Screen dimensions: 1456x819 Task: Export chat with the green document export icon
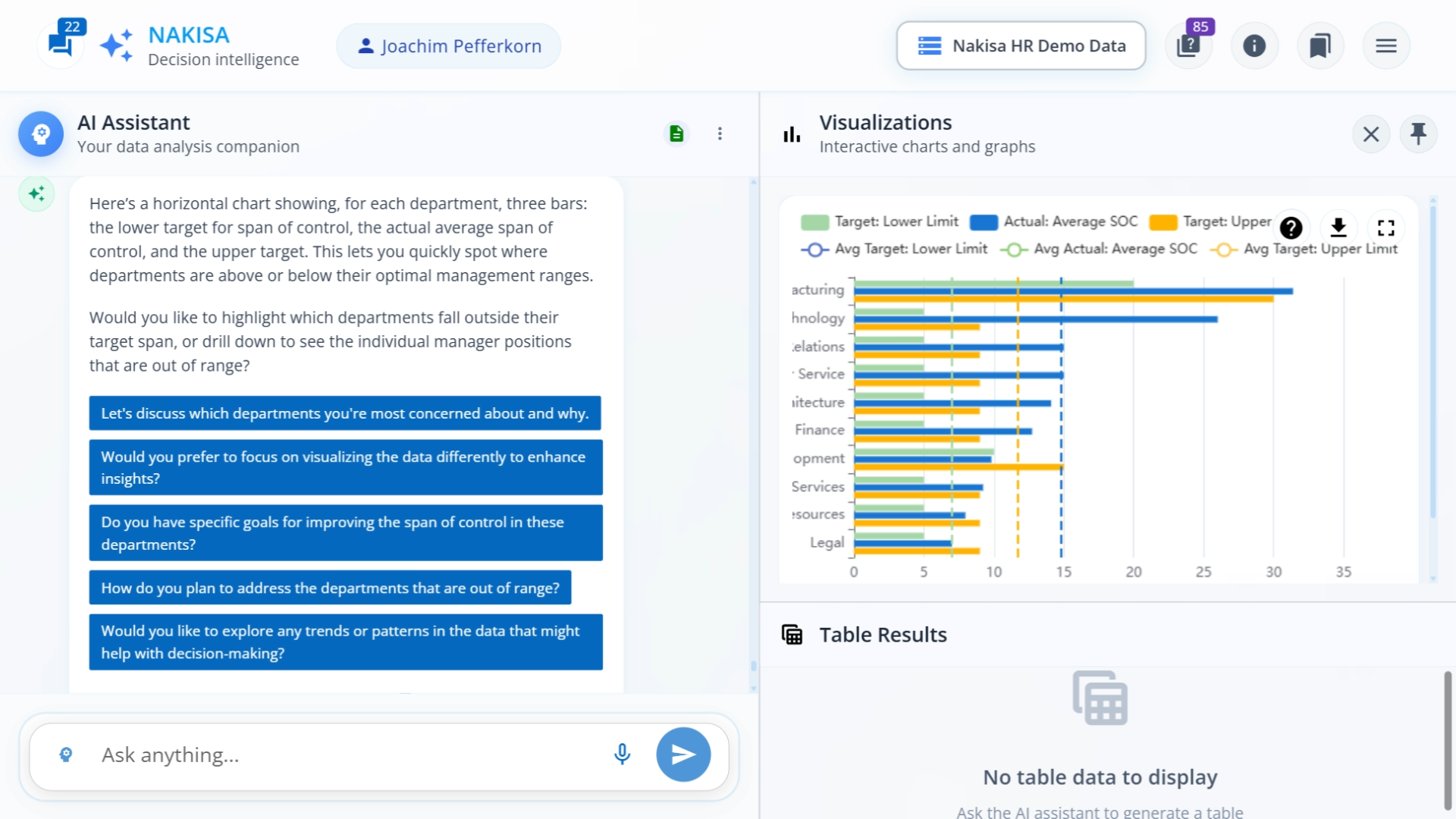coord(676,133)
